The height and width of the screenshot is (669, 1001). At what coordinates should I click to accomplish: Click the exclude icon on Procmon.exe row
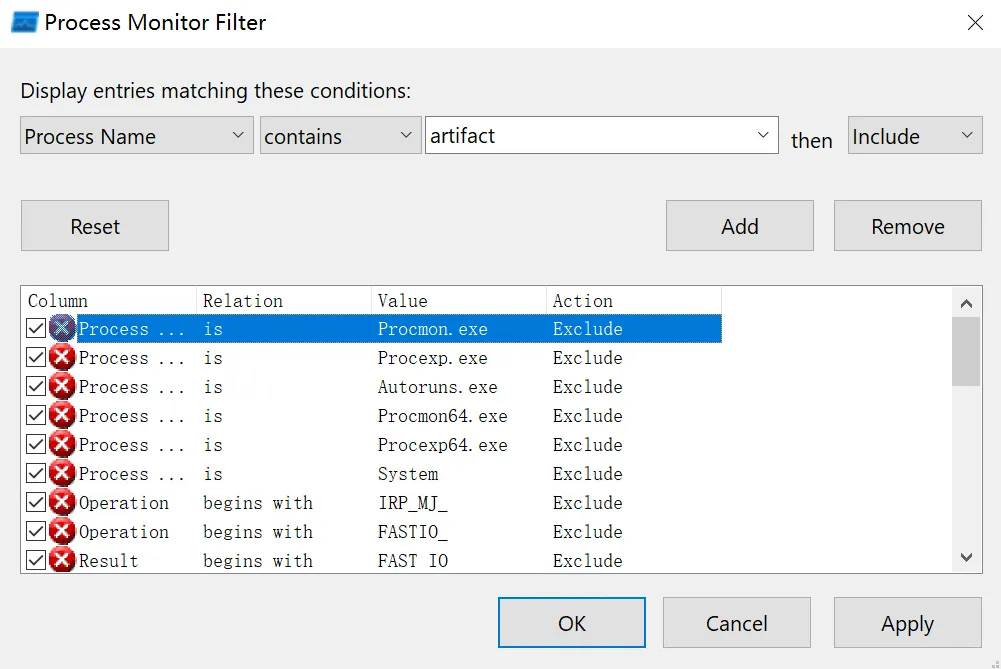pyautogui.click(x=62, y=329)
